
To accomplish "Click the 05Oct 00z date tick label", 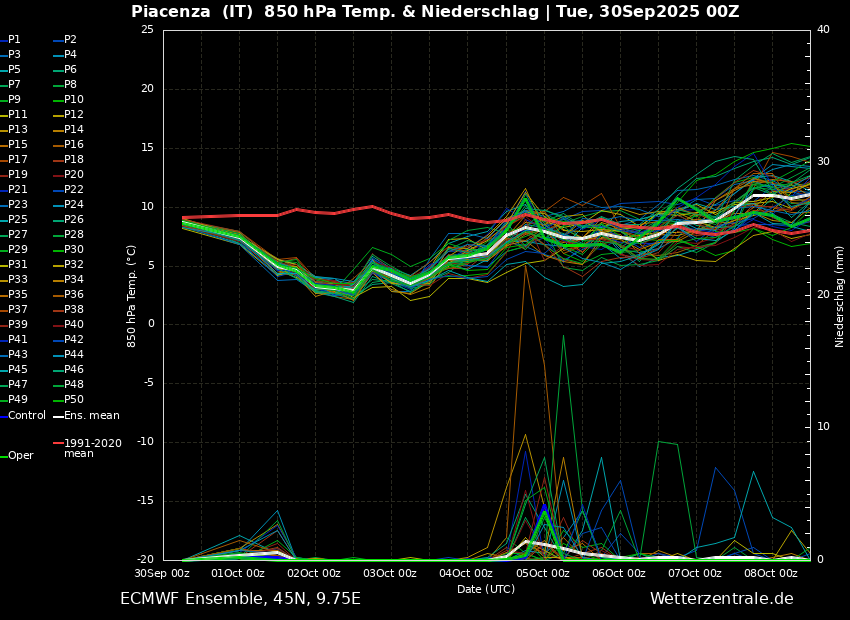I will coord(542,573).
